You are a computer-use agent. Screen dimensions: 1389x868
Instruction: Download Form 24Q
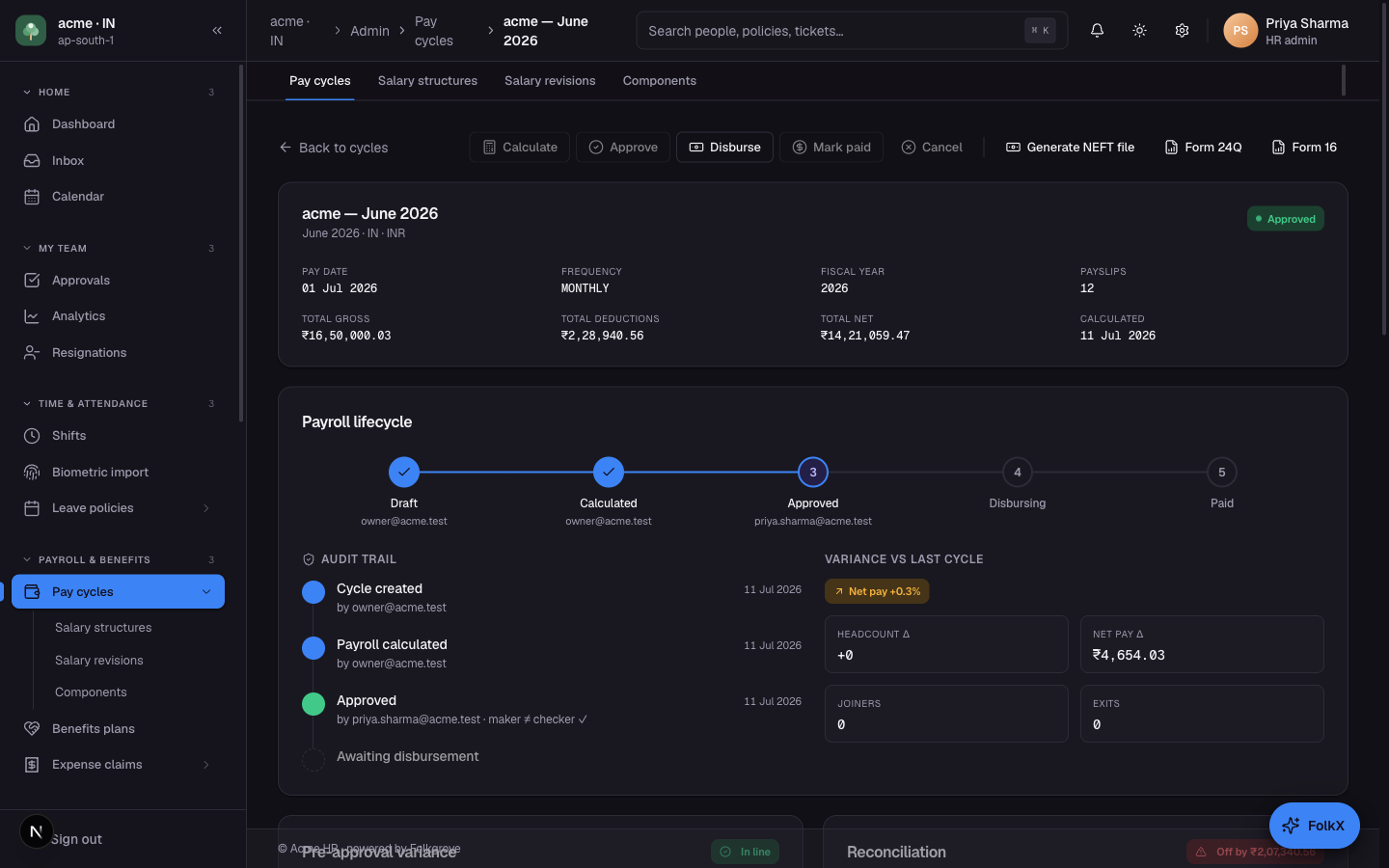coord(1203,148)
